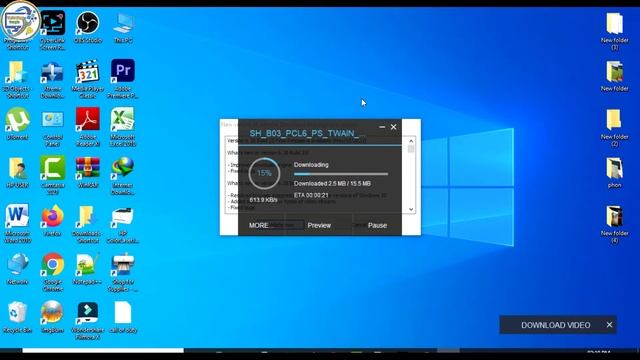The width and height of the screenshot is (640, 360).
Task: Minimize the download progress dialog
Action: point(382,127)
